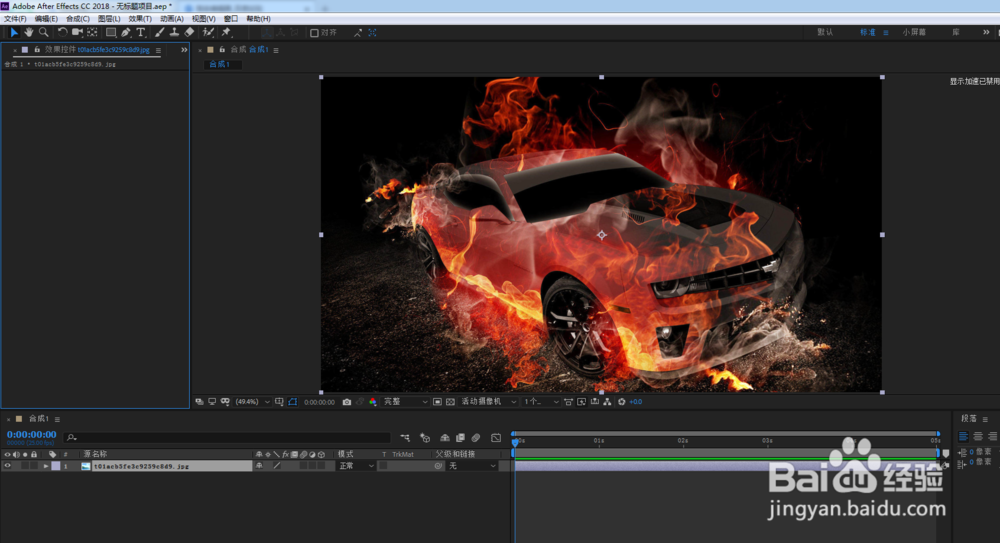
Task: Open the 完整 resolution dropdown
Action: coord(406,402)
